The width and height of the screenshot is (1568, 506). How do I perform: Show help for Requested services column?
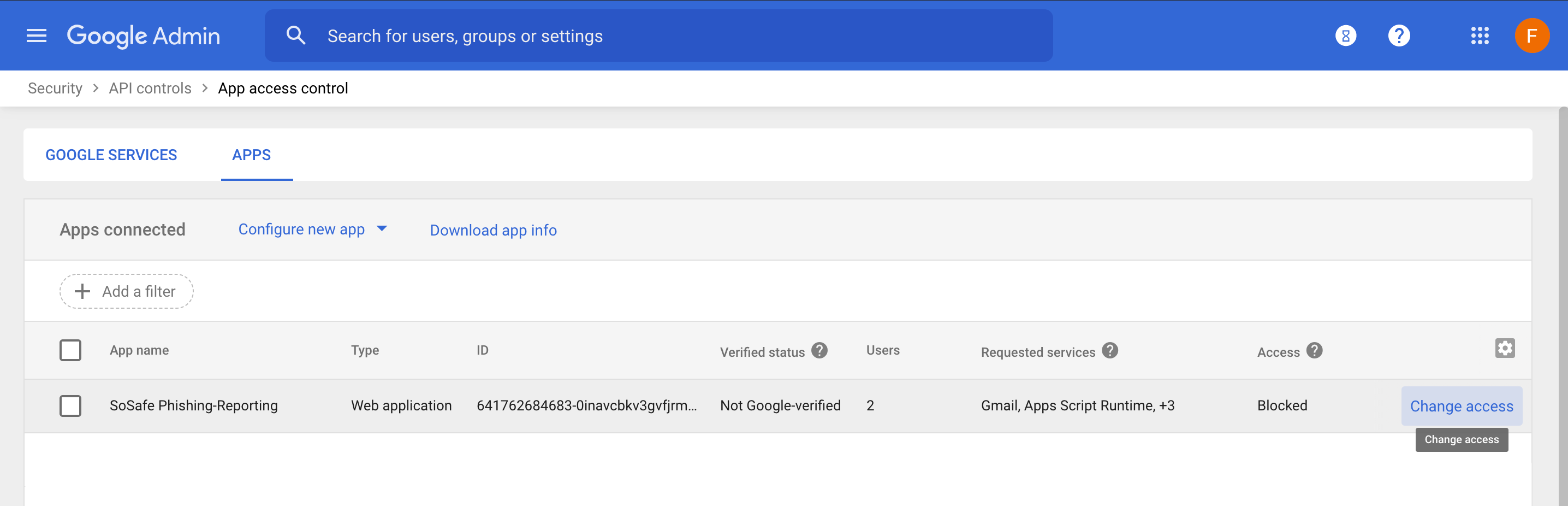pyautogui.click(x=1109, y=351)
